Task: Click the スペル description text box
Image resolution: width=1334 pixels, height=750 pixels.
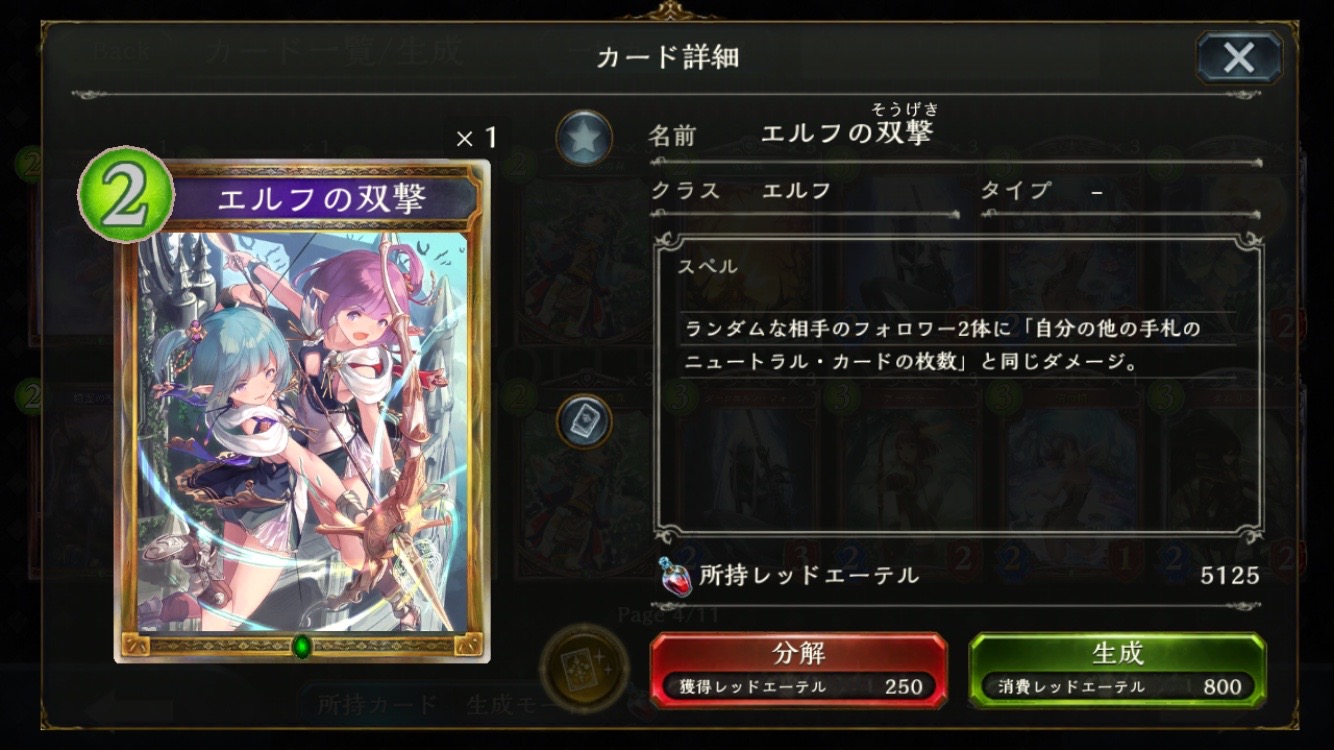Action: [958, 386]
